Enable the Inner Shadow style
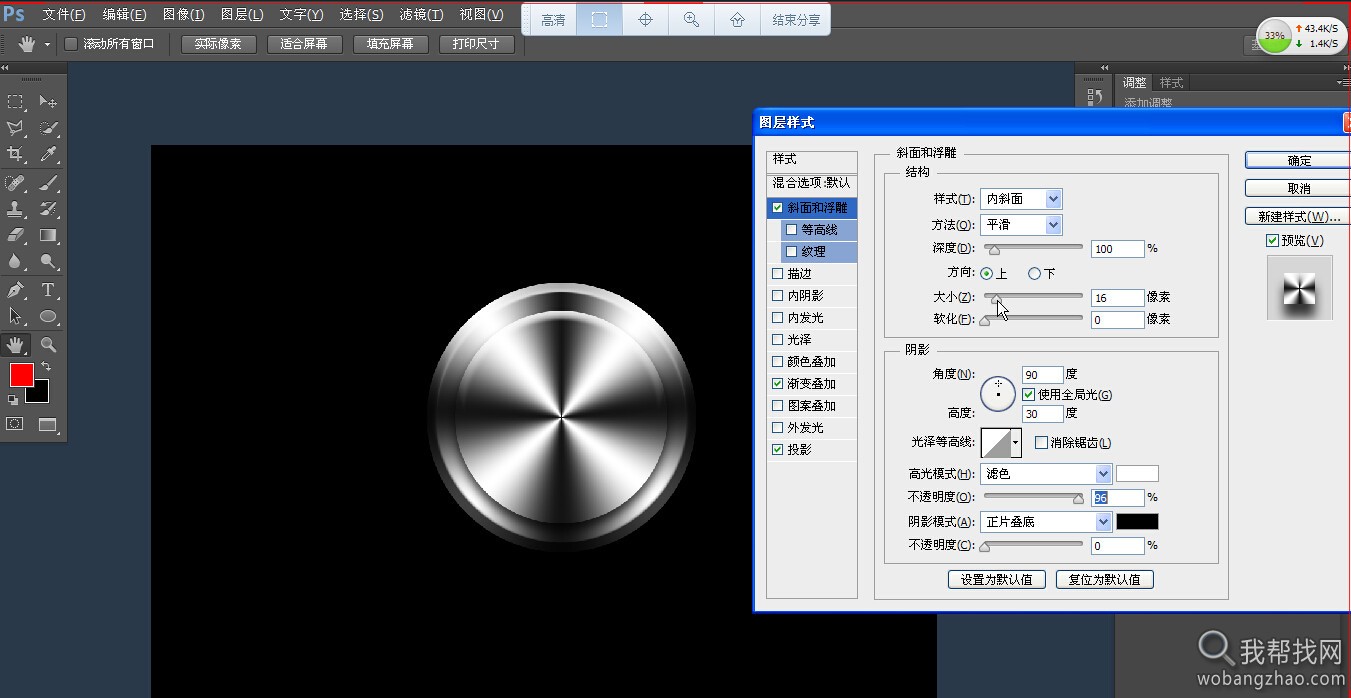Viewport: 1351px width, 698px height. [x=778, y=296]
